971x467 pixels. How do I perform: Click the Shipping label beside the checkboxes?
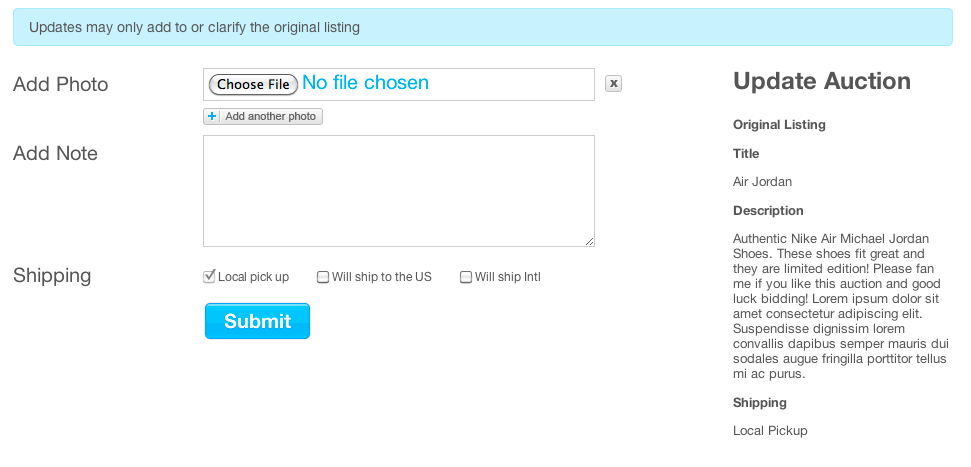(x=52, y=276)
